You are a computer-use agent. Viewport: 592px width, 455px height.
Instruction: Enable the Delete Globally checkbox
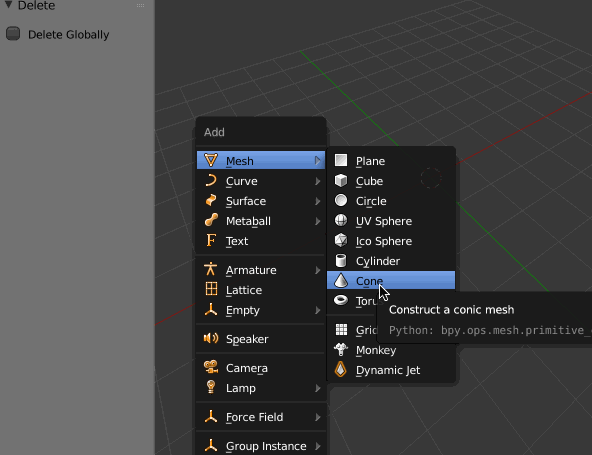pyautogui.click(x=13, y=34)
